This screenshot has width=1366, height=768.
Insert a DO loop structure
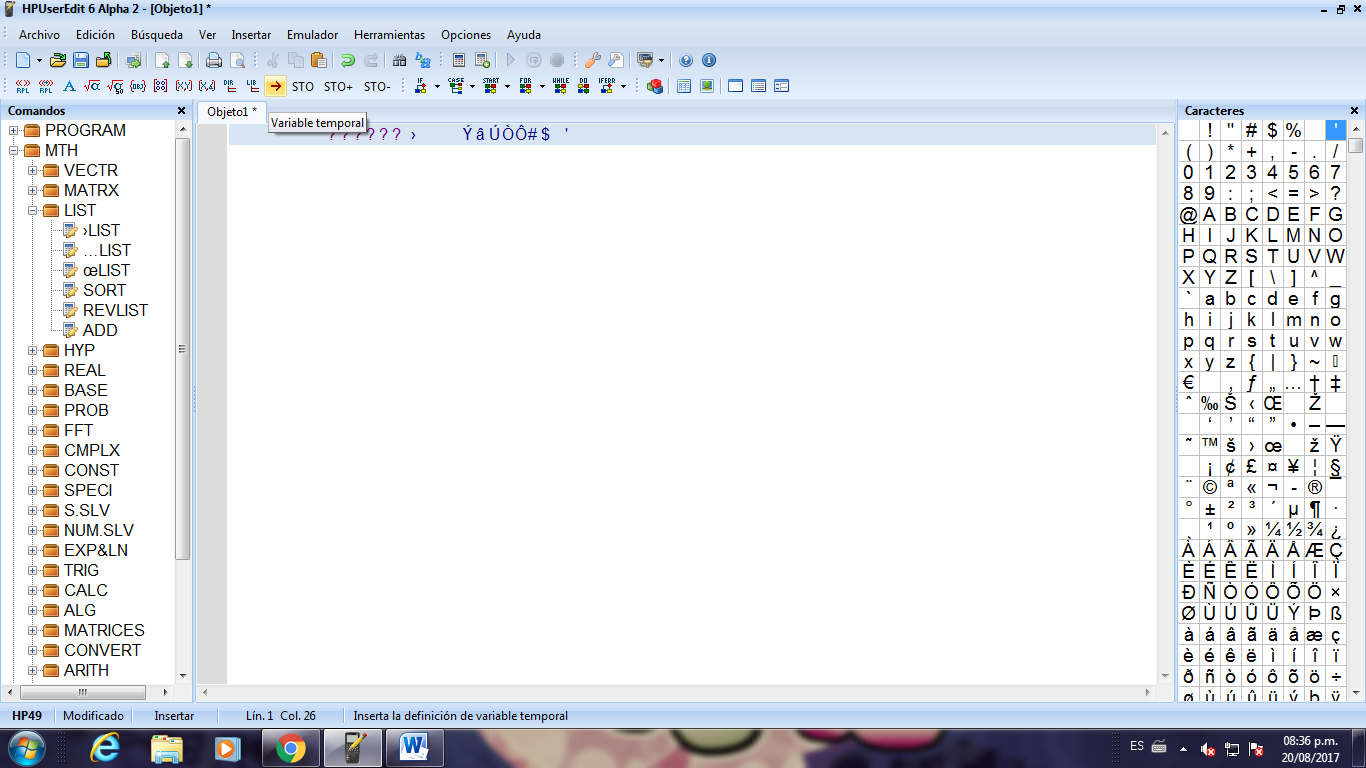pyautogui.click(x=584, y=87)
